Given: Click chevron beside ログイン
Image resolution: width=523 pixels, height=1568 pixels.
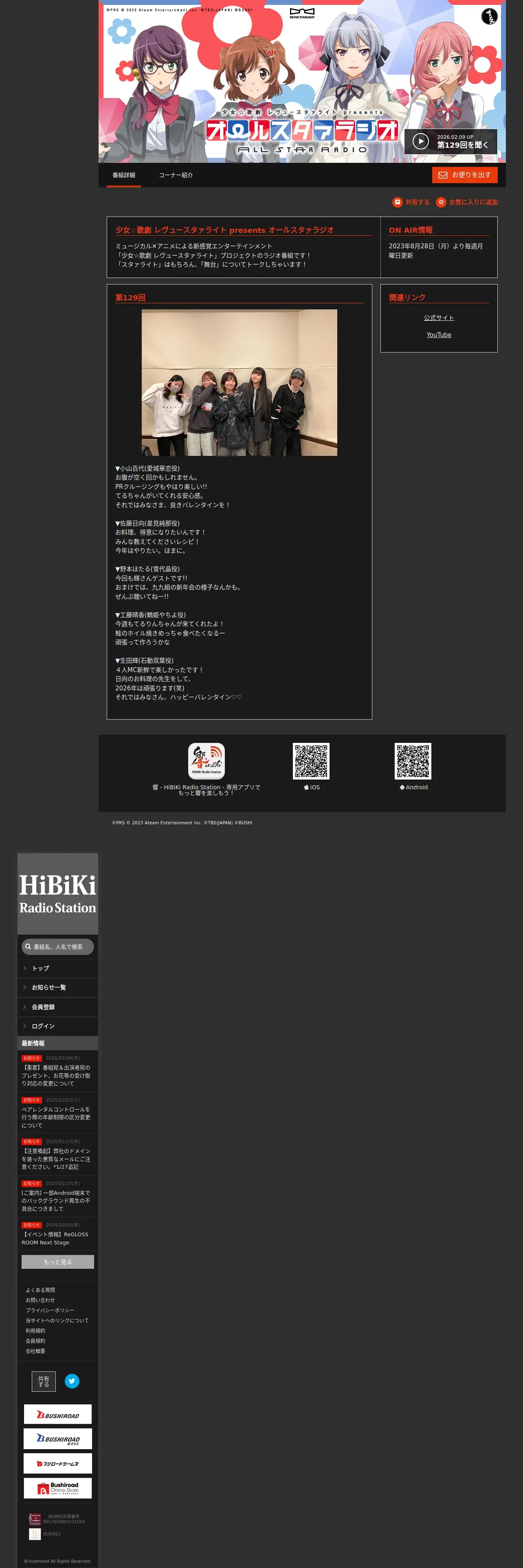Looking at the screenshot, I should (24, 1026).
